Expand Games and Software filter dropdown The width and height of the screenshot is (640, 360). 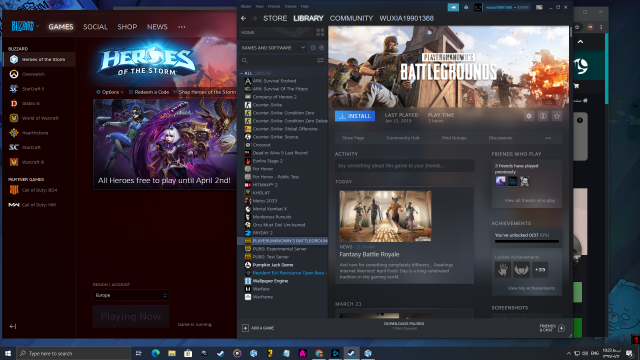(273, 48)
